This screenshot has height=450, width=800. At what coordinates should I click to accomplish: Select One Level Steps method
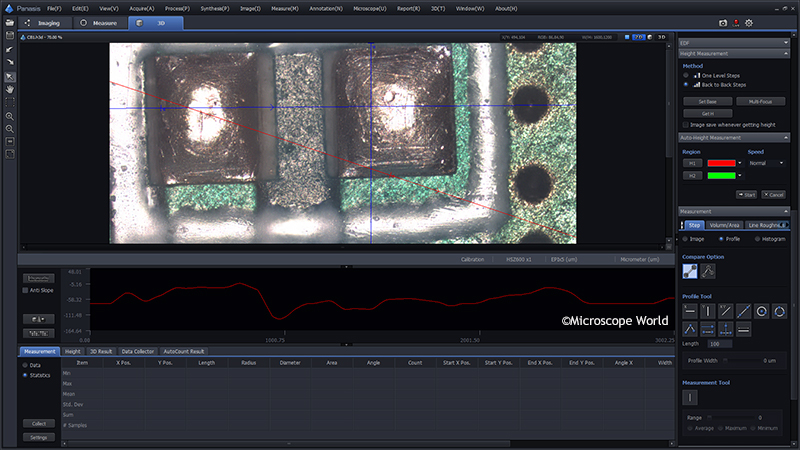tap(686, 76)
